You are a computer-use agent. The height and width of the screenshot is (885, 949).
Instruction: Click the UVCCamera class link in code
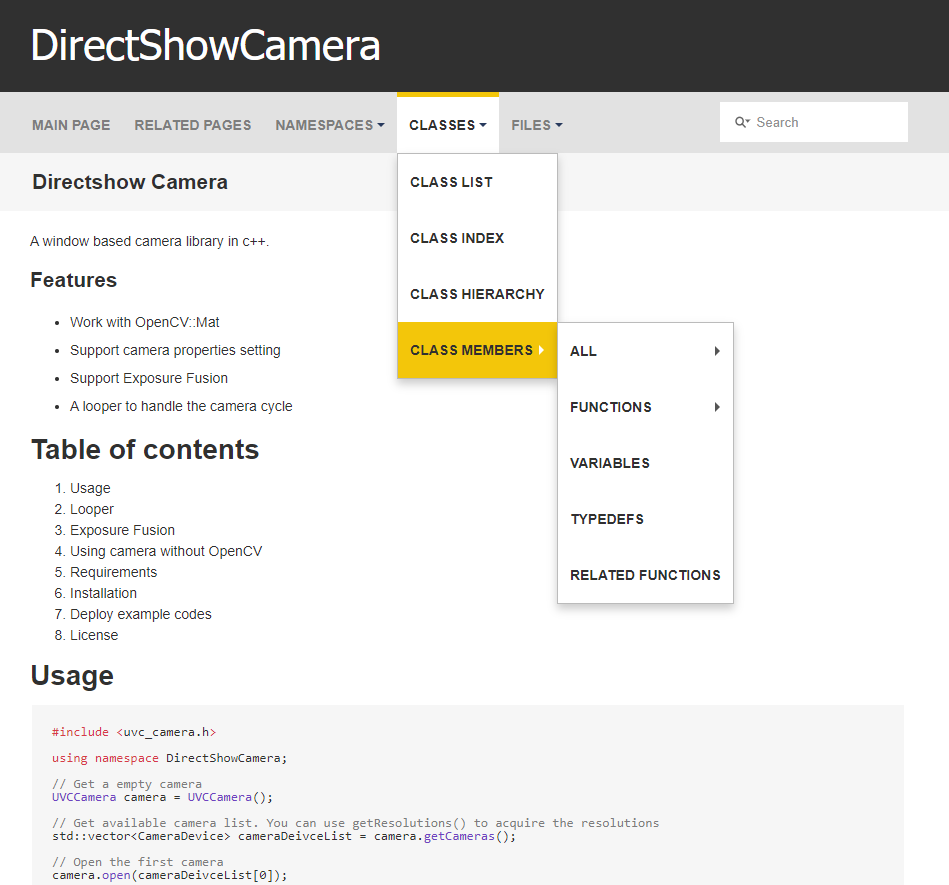[83, 797]
